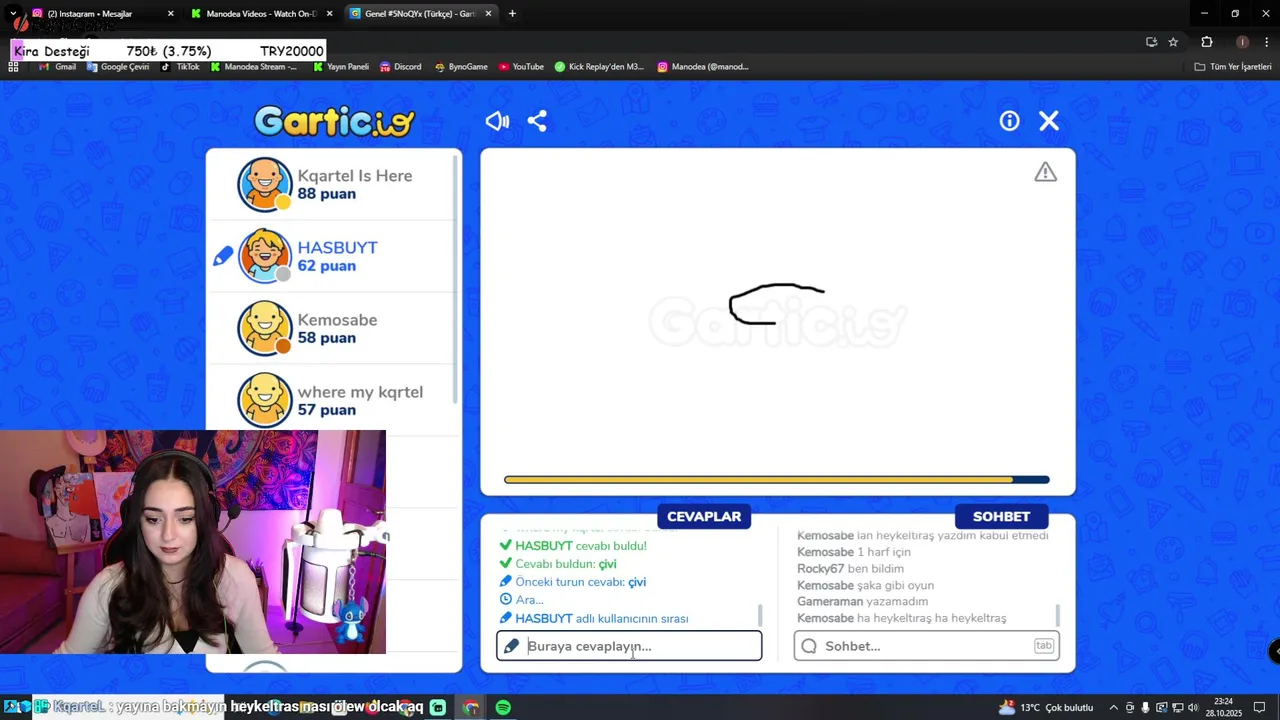1280x720 pixels.
Task: Open the bookmarks bar apps grid
Action: [x=13, y=67]
